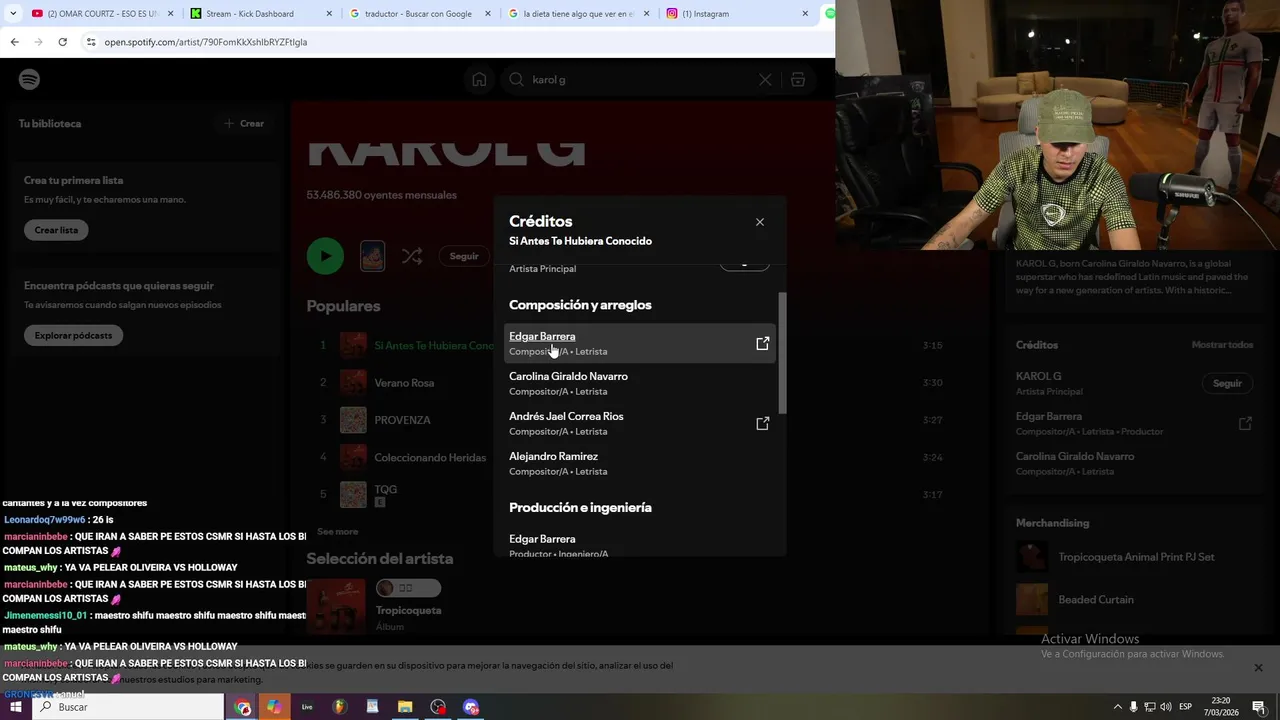1280x720 pixels.
Task: Click See more under popular tracks
Action: coord(337,531)
